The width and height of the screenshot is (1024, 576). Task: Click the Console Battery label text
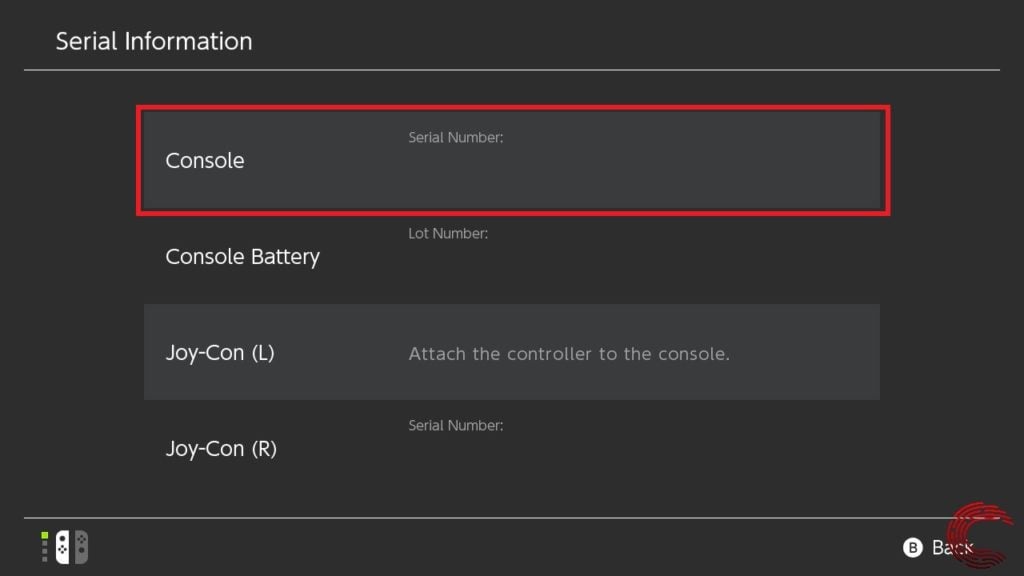pos(242,257)
